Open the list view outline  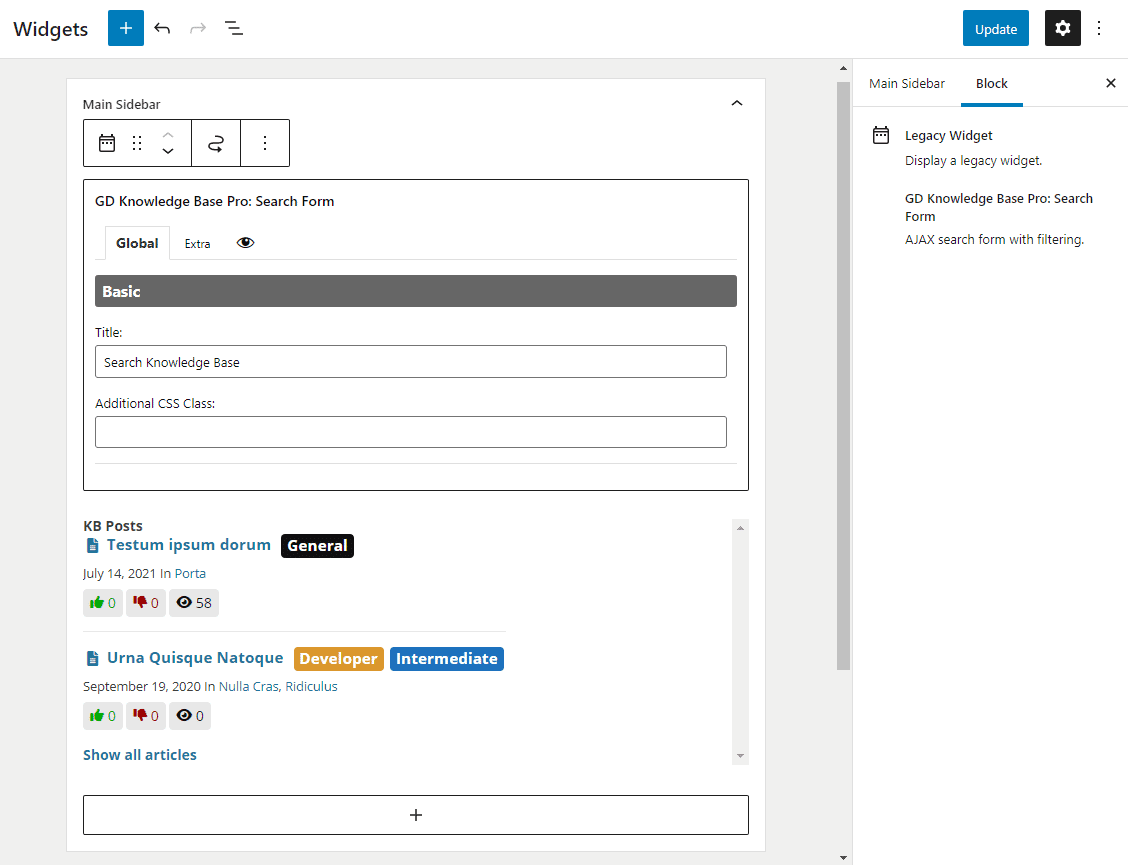point(234,28)
